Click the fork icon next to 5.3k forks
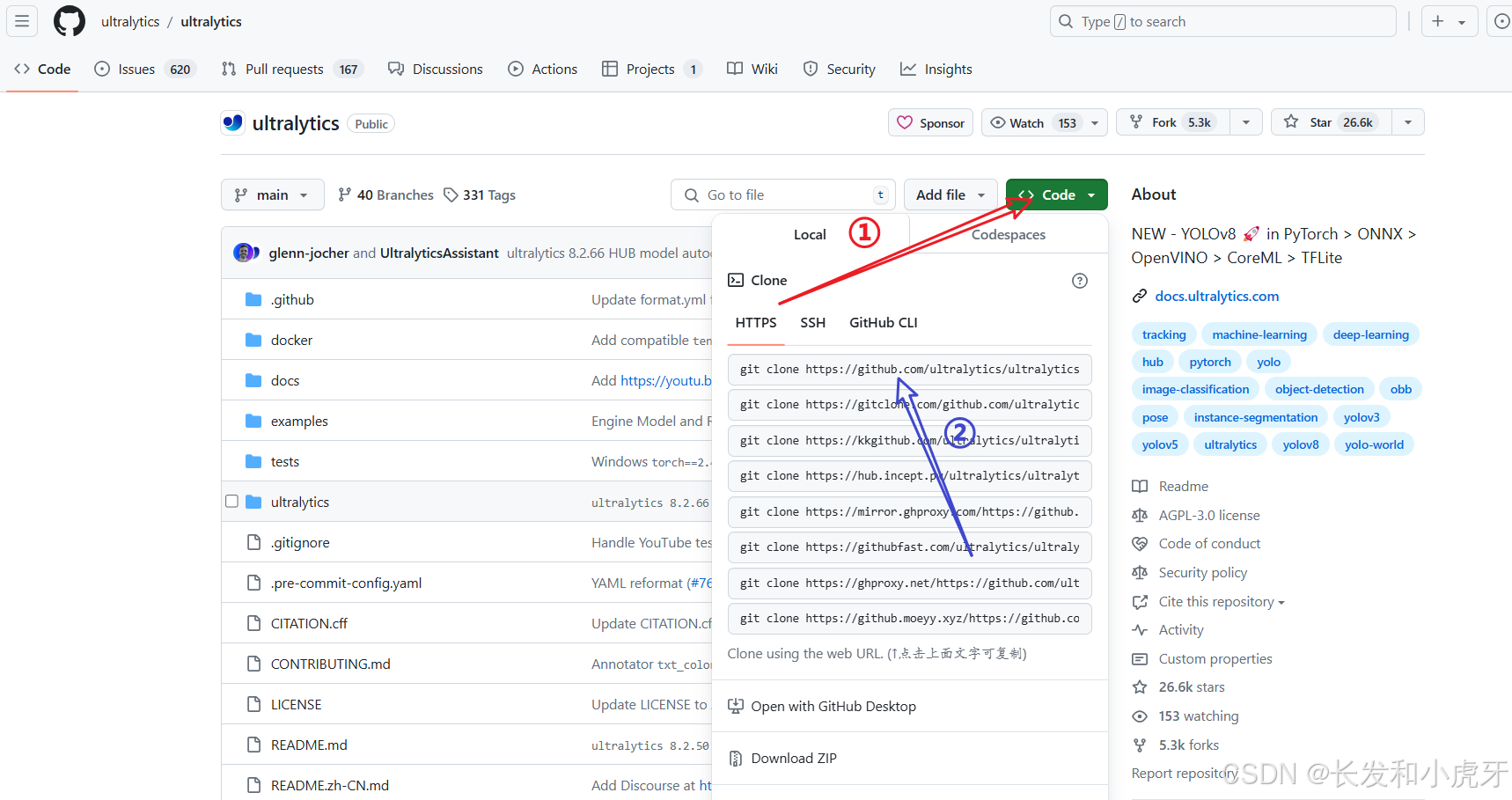The height and width of the screenshot is (800, 1512). coord(1140,745)
